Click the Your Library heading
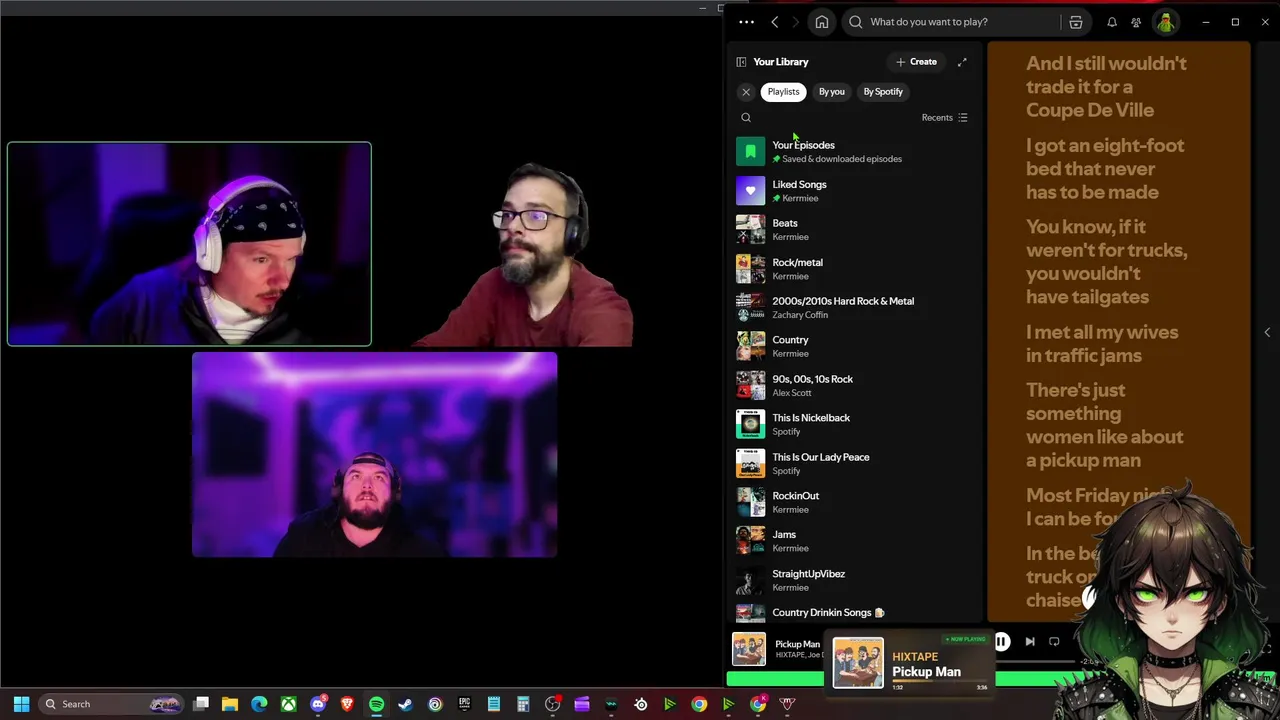The width and height of the screenshot is (1280, 720). tap(781, 62)
